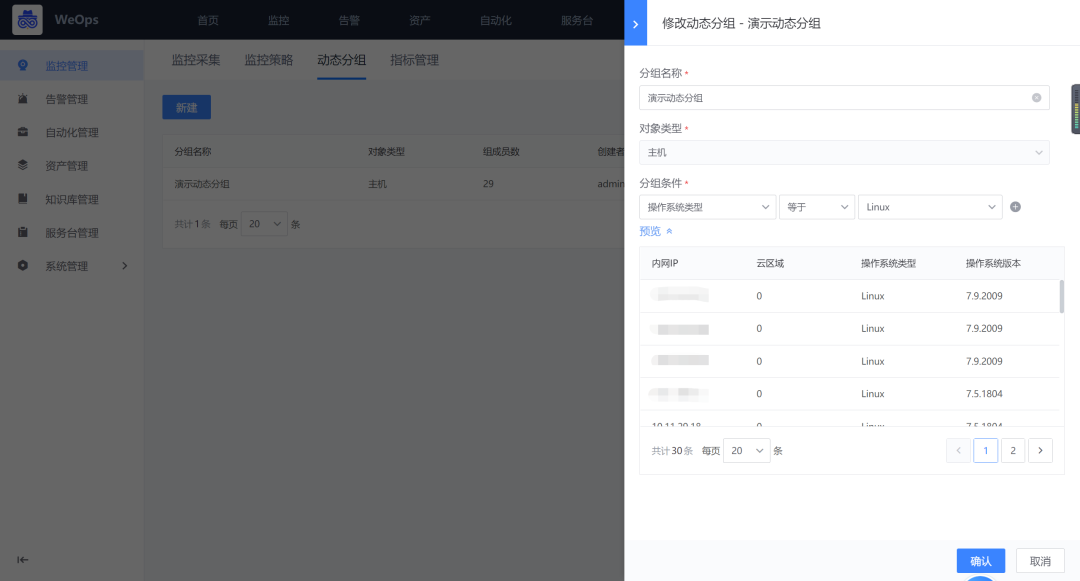Click the 知识库管理 sidebar icon
Image resolution: width=1080 pixels, height=581 pixels.
pyautogui.click(x=23, y=199)
